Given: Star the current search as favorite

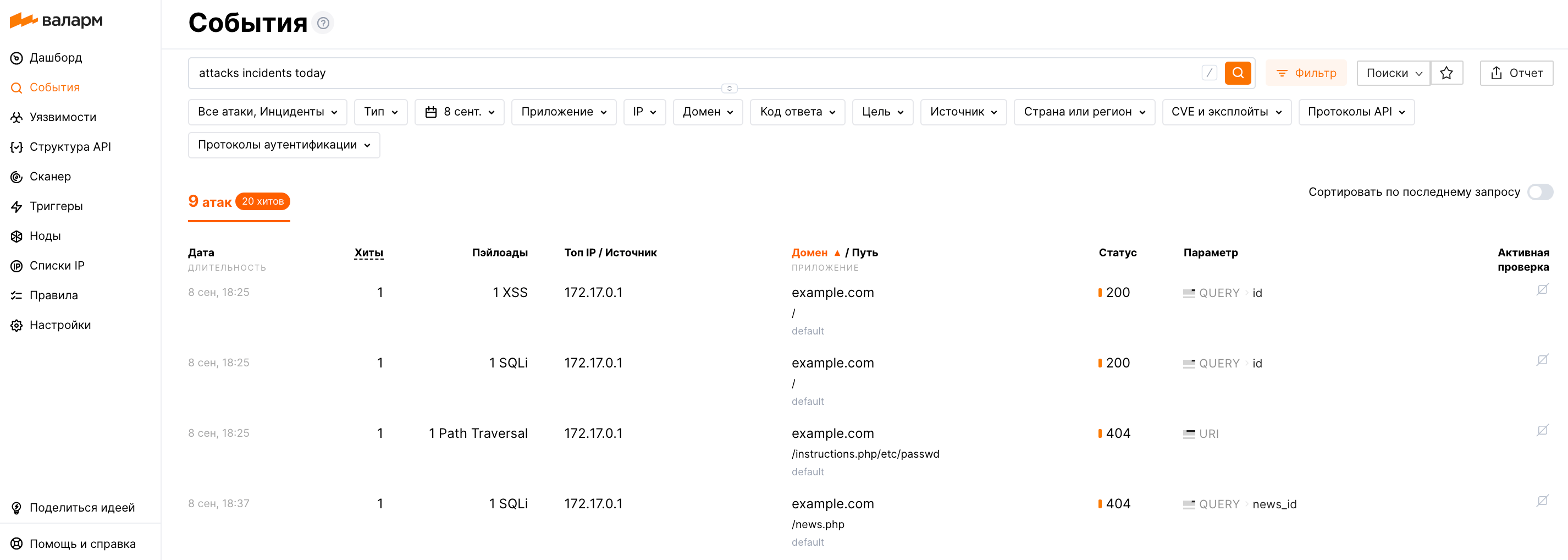Looking at the screenshot, I should 1447,73.
